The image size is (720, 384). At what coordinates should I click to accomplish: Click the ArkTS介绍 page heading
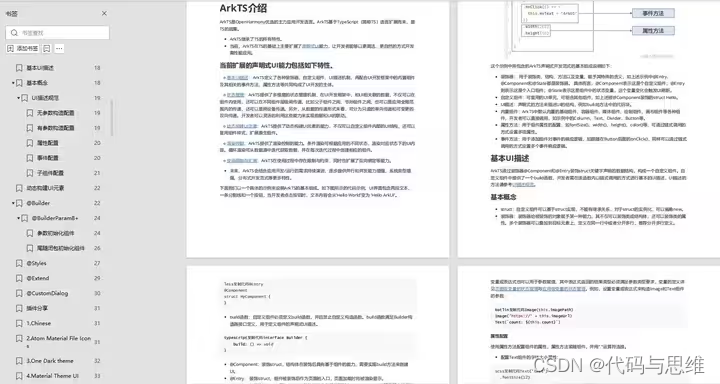(243, 8)
